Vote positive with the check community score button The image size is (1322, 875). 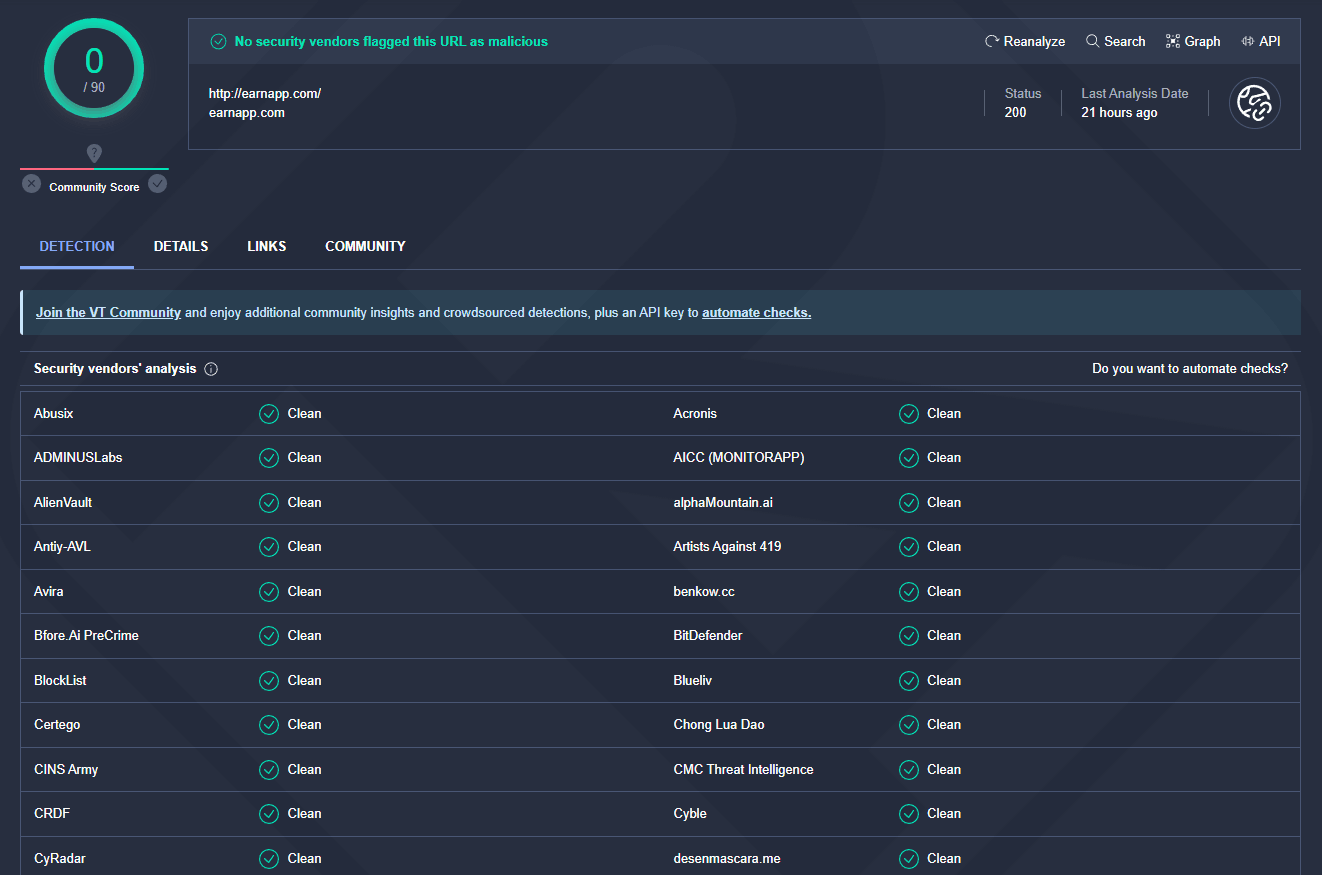(157, 184)
